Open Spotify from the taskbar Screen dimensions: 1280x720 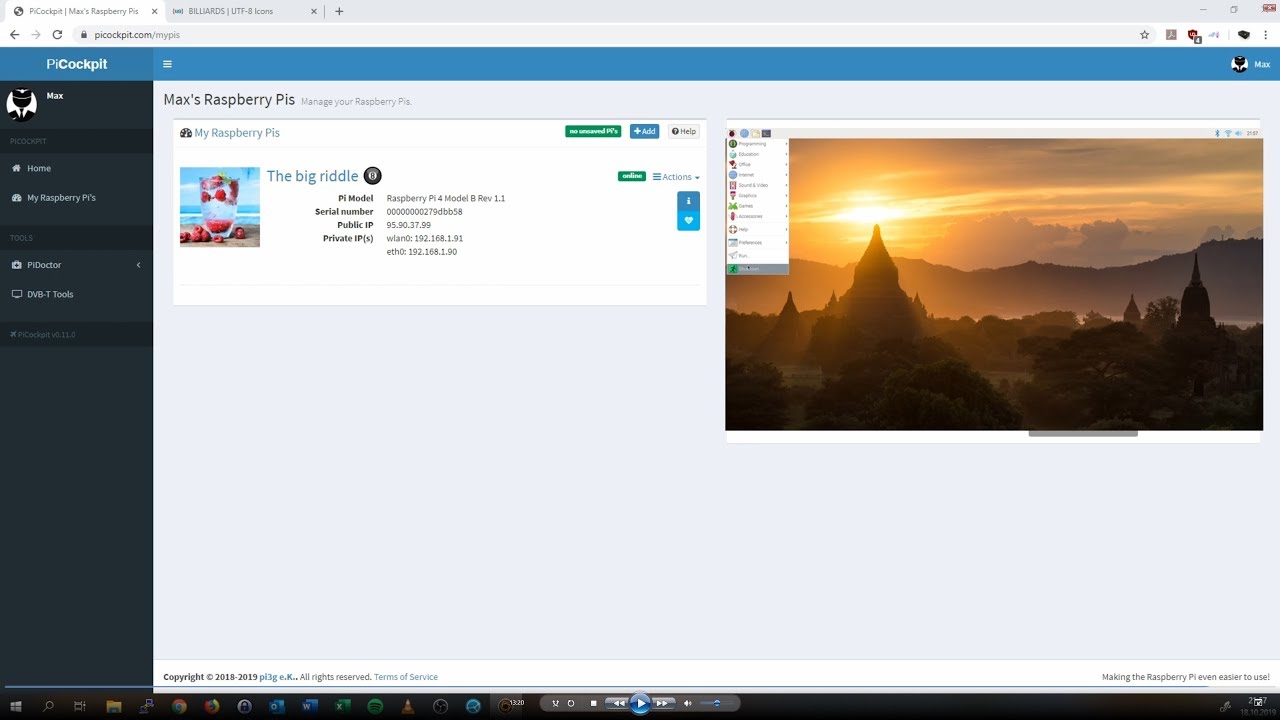tap(375, 706)
